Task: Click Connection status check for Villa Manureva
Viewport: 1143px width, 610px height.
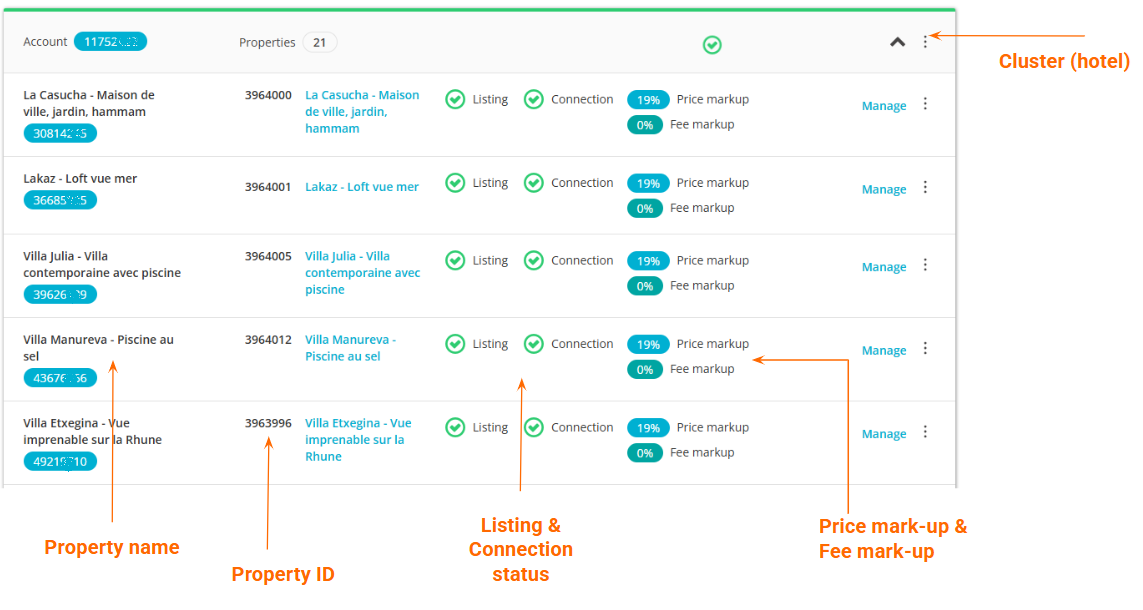Action: point(534,344)
